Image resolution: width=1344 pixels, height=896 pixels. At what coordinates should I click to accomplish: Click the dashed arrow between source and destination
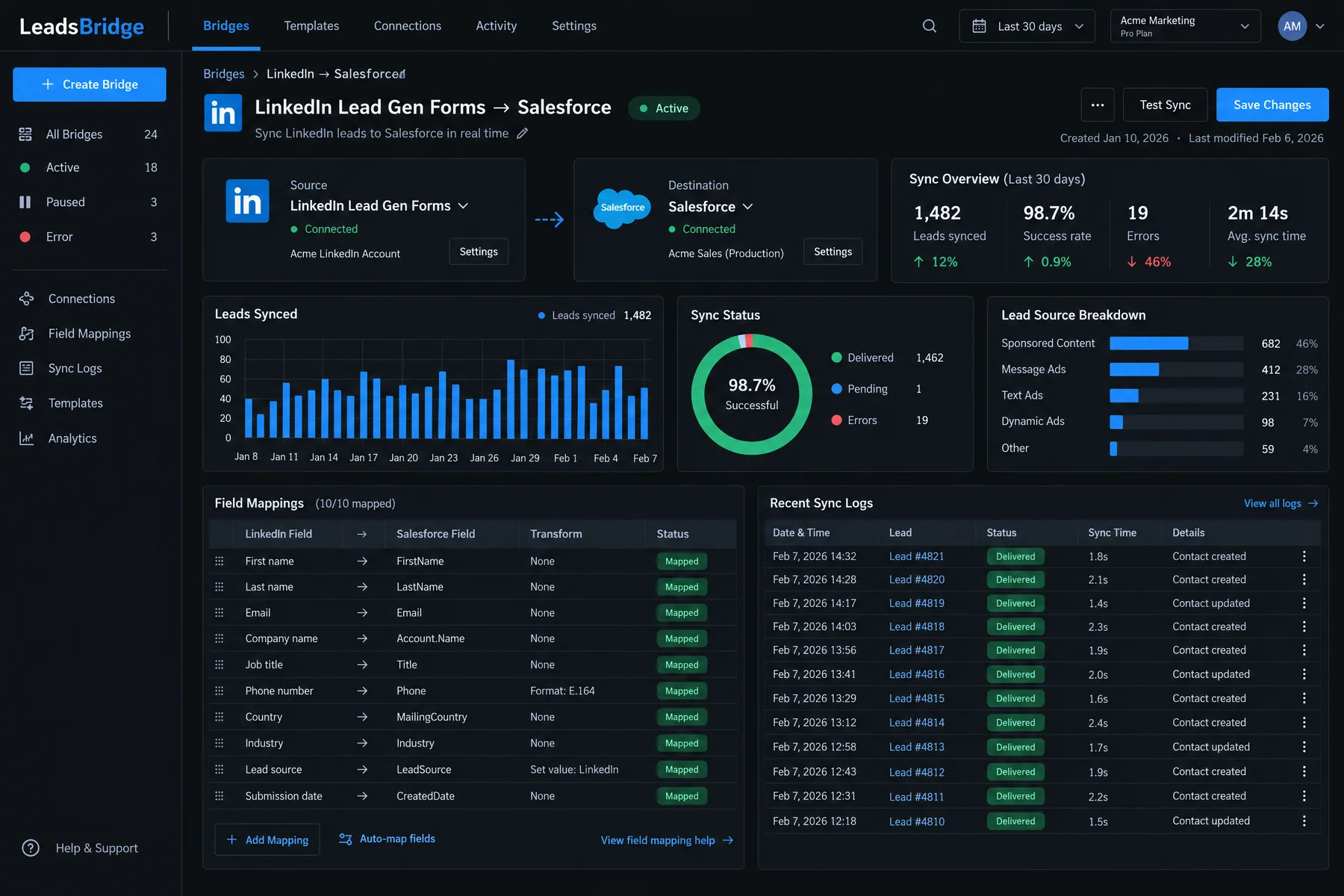550,220
